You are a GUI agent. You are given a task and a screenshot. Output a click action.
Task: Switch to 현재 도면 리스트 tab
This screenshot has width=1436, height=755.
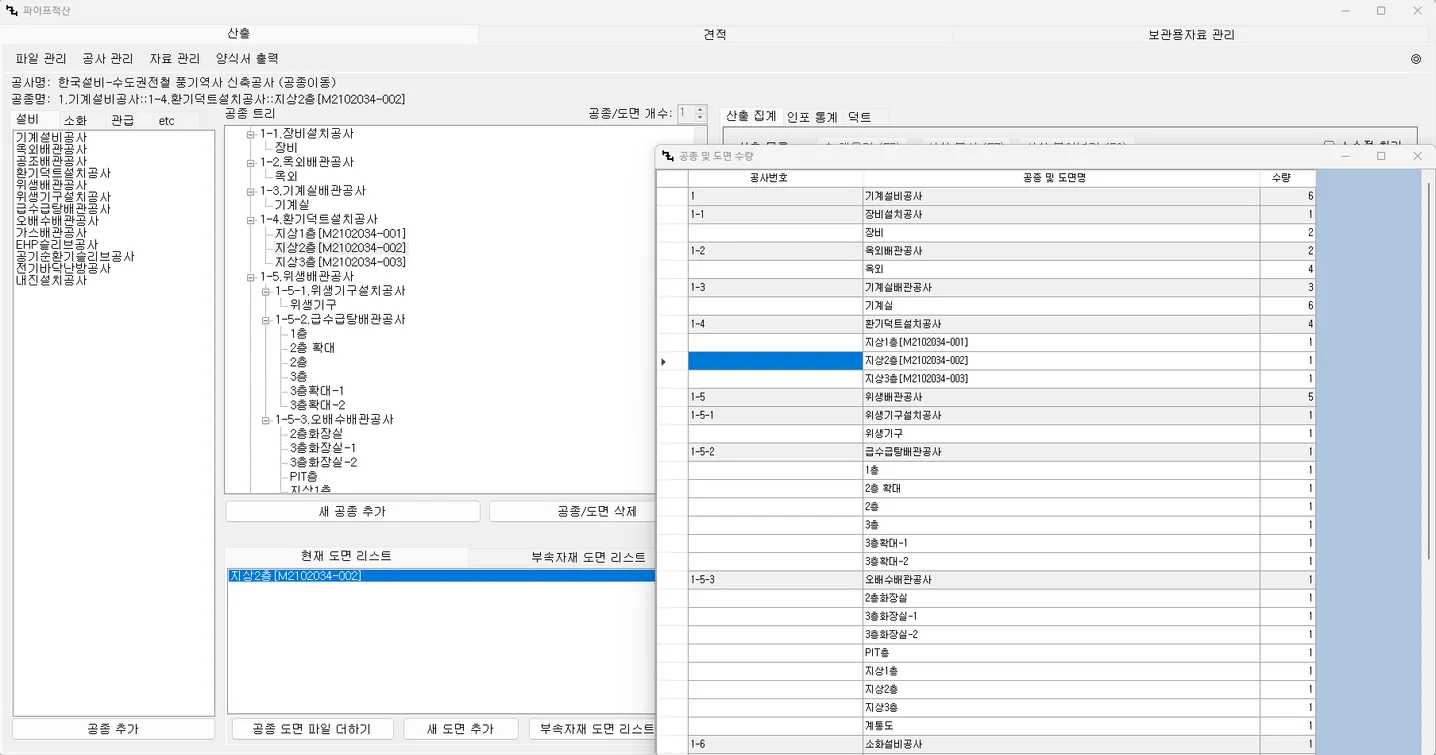coord(346,556)
